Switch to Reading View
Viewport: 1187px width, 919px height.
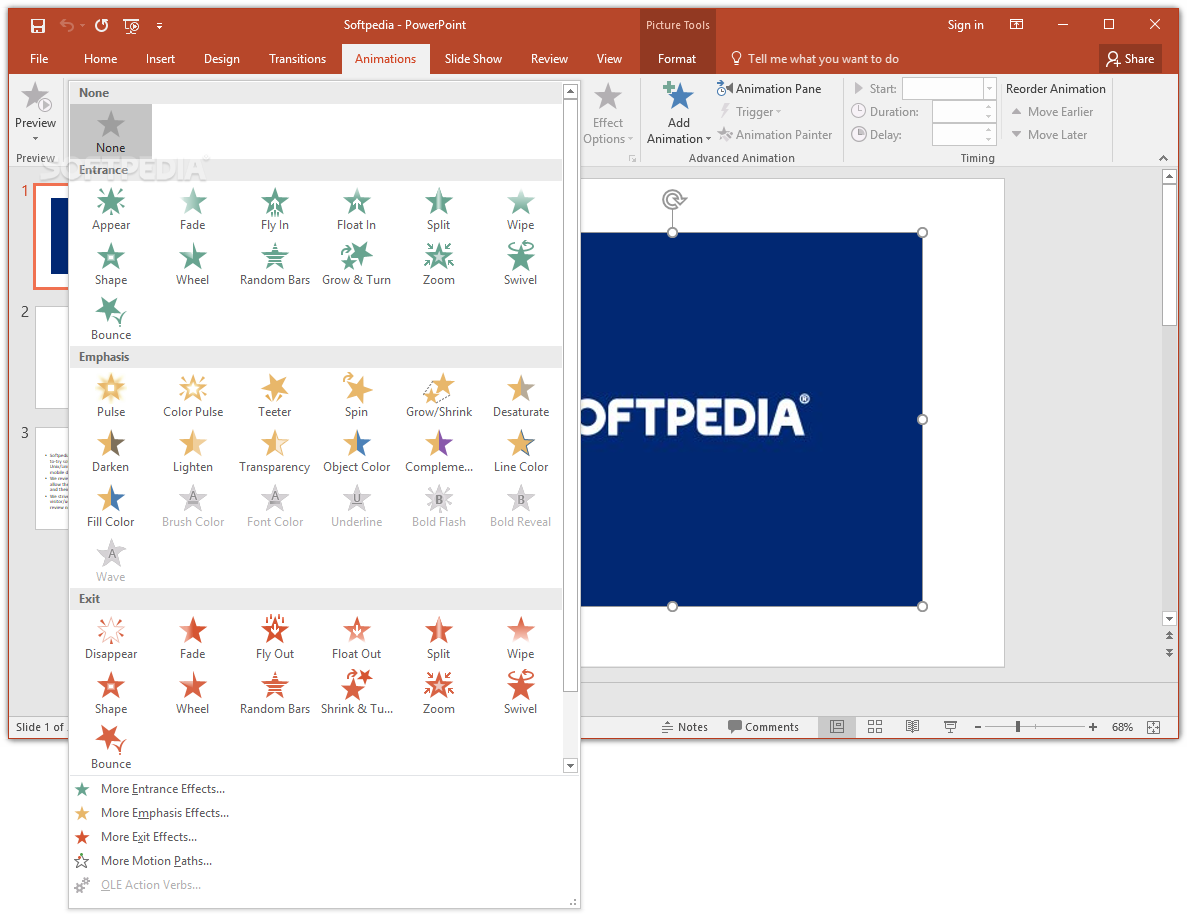(x=912, y=727)
